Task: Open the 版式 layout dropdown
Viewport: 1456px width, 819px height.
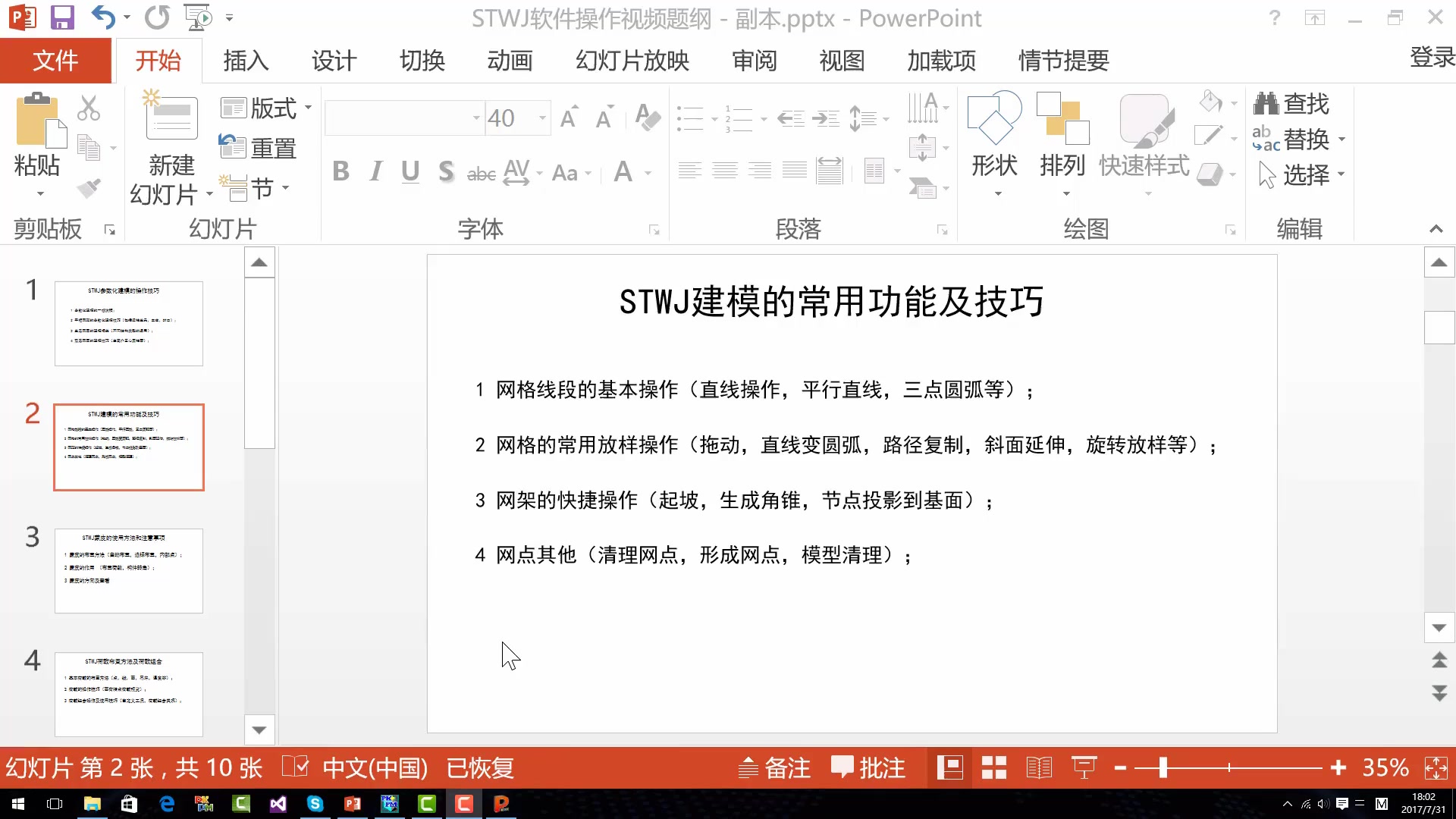Action: (266, 108)
